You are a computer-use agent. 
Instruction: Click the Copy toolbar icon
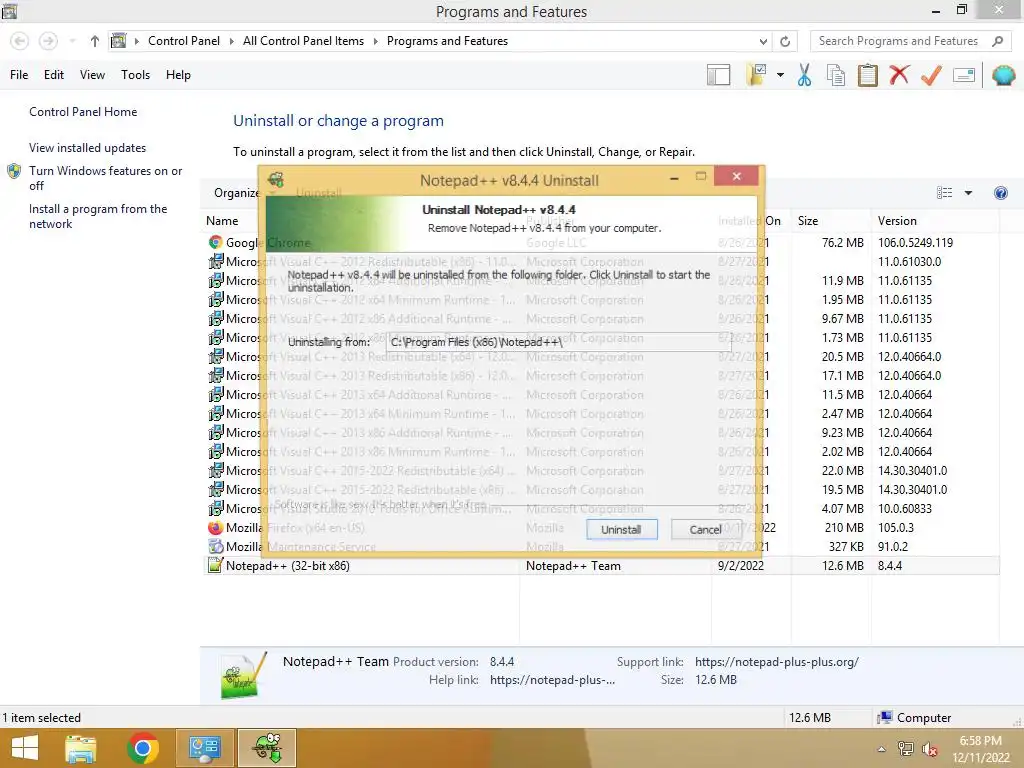pos(836,75)
